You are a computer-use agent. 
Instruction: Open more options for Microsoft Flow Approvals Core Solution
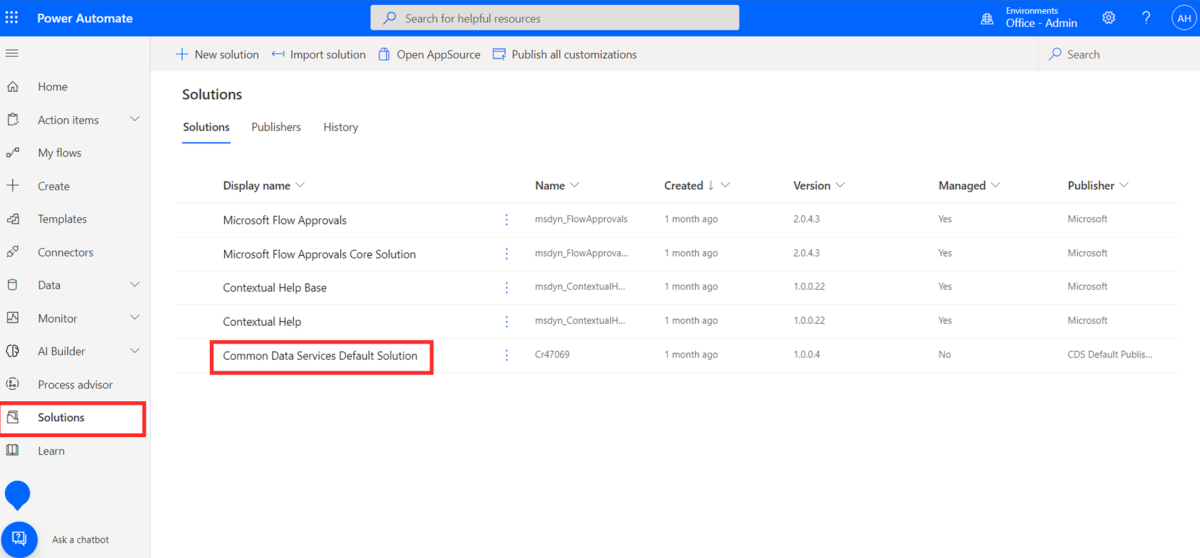[507, 253]
